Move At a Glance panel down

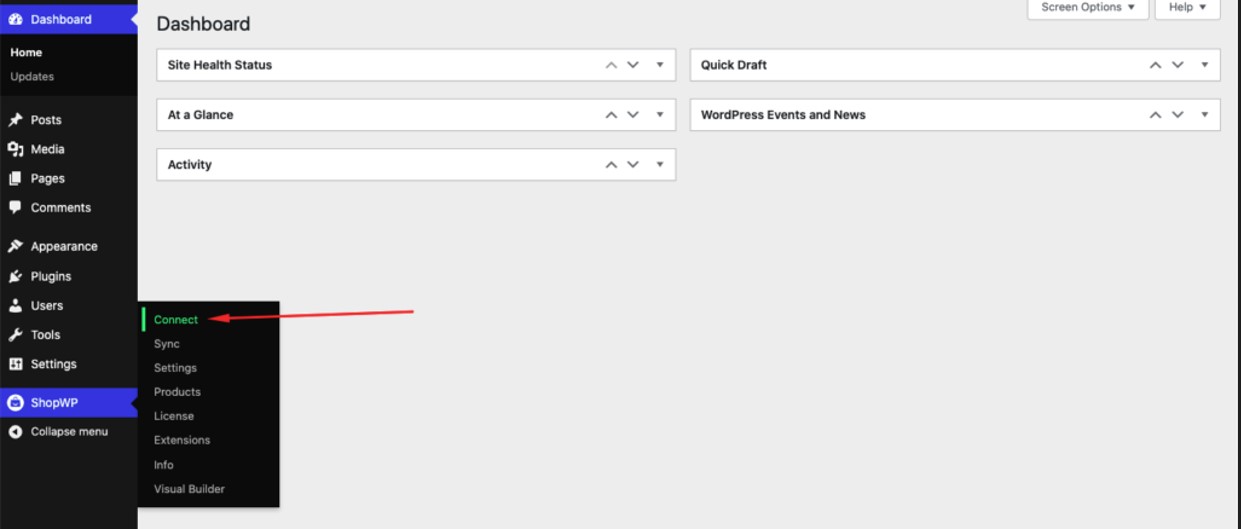(633, 115)
